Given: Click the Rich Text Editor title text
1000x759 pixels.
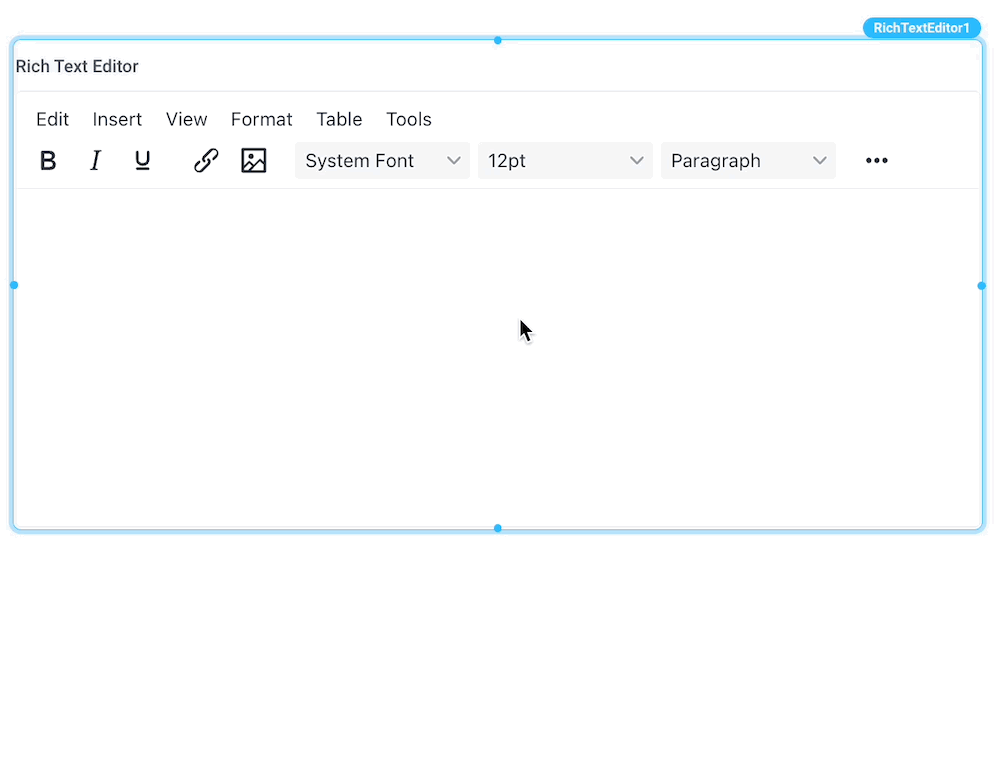Looking at the screenshot, I should 77,66.
